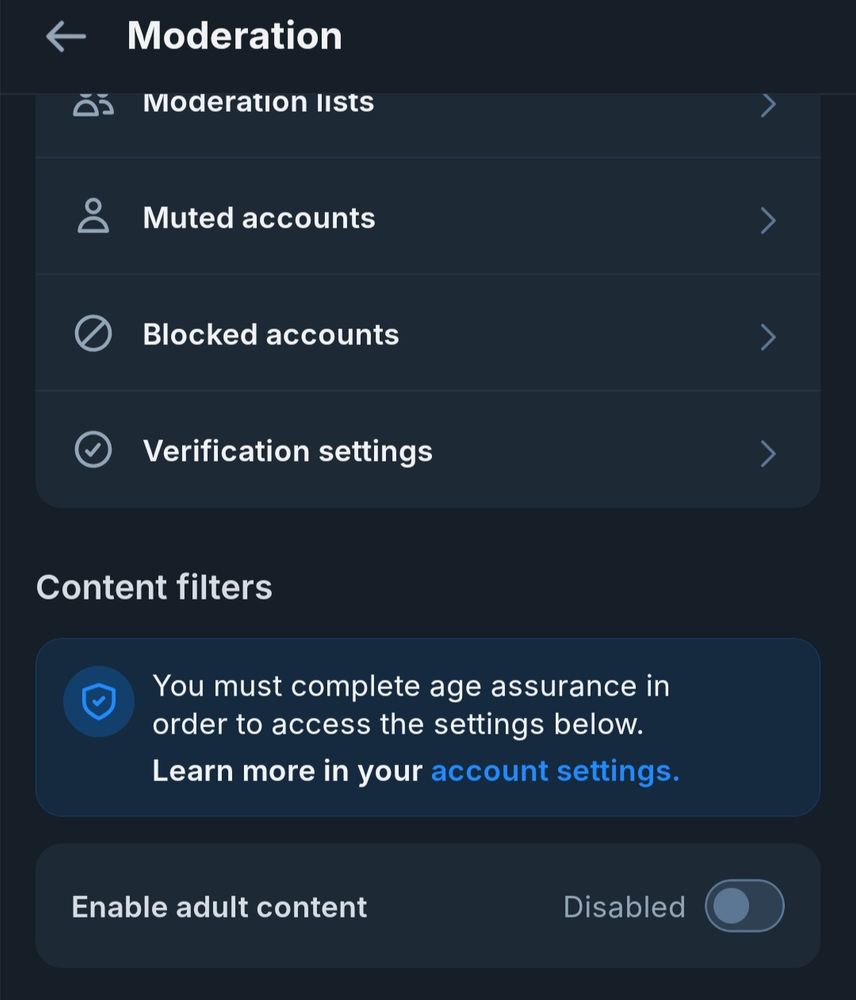Click the Muted accounts person icon

(93, 217)
